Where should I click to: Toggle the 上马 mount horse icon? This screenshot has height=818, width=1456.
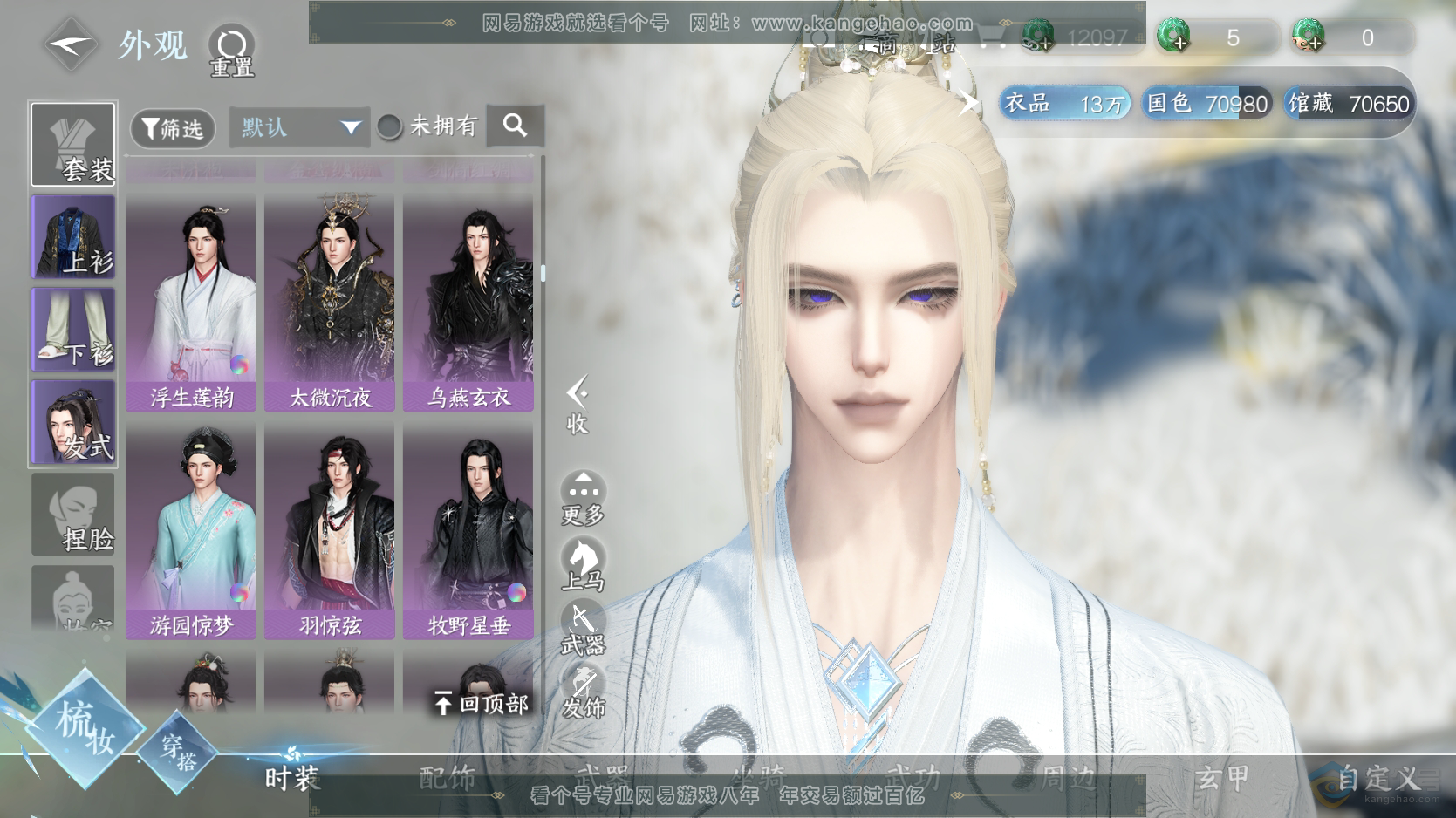point(583,564)
